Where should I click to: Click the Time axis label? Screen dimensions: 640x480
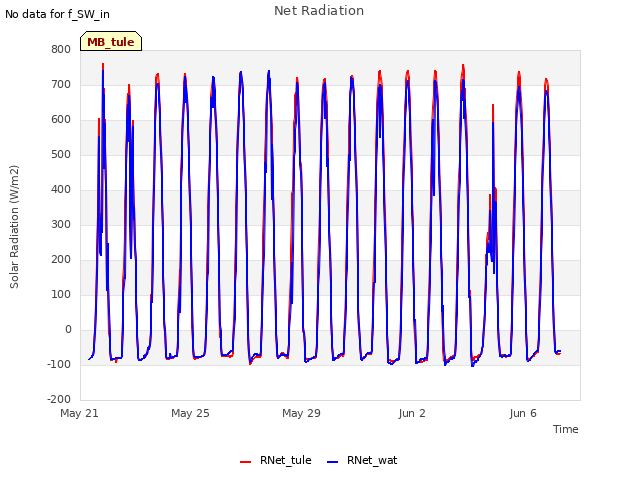565,429
